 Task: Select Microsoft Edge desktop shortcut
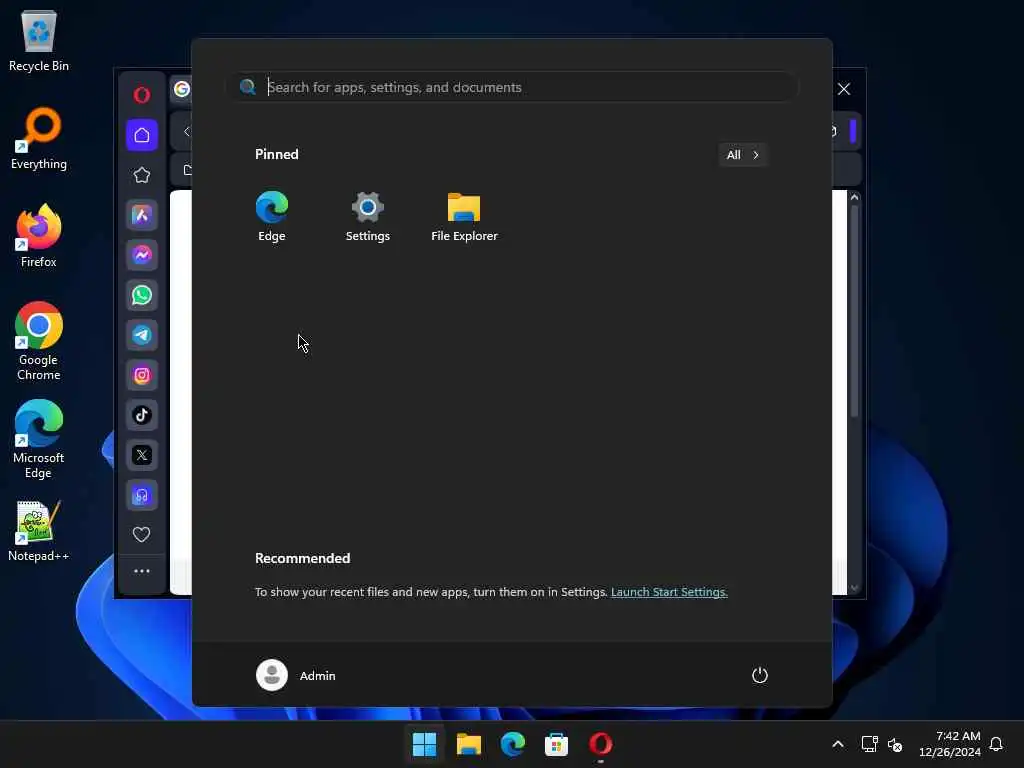tap(39, 439)
